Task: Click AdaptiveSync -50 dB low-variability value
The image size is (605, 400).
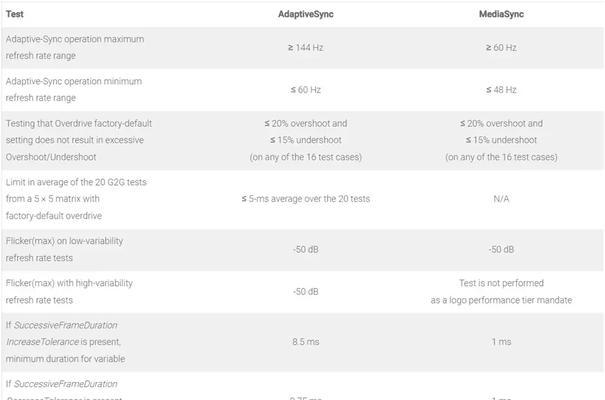Action: (x=306, y=249)
